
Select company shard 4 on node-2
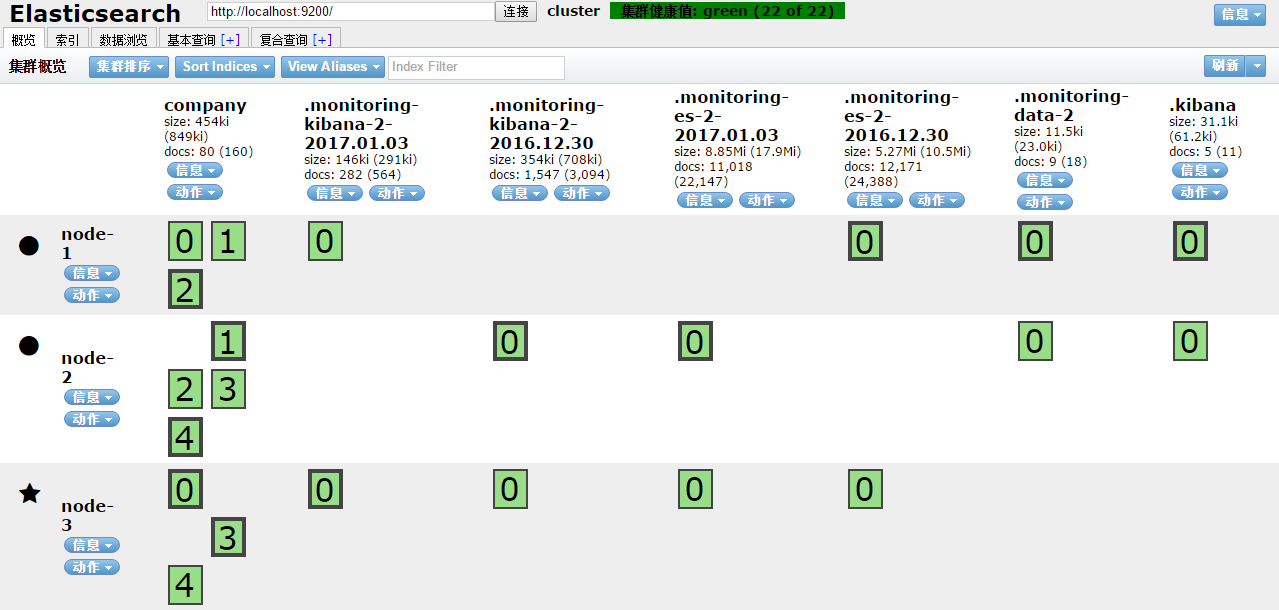coord(185,437)
